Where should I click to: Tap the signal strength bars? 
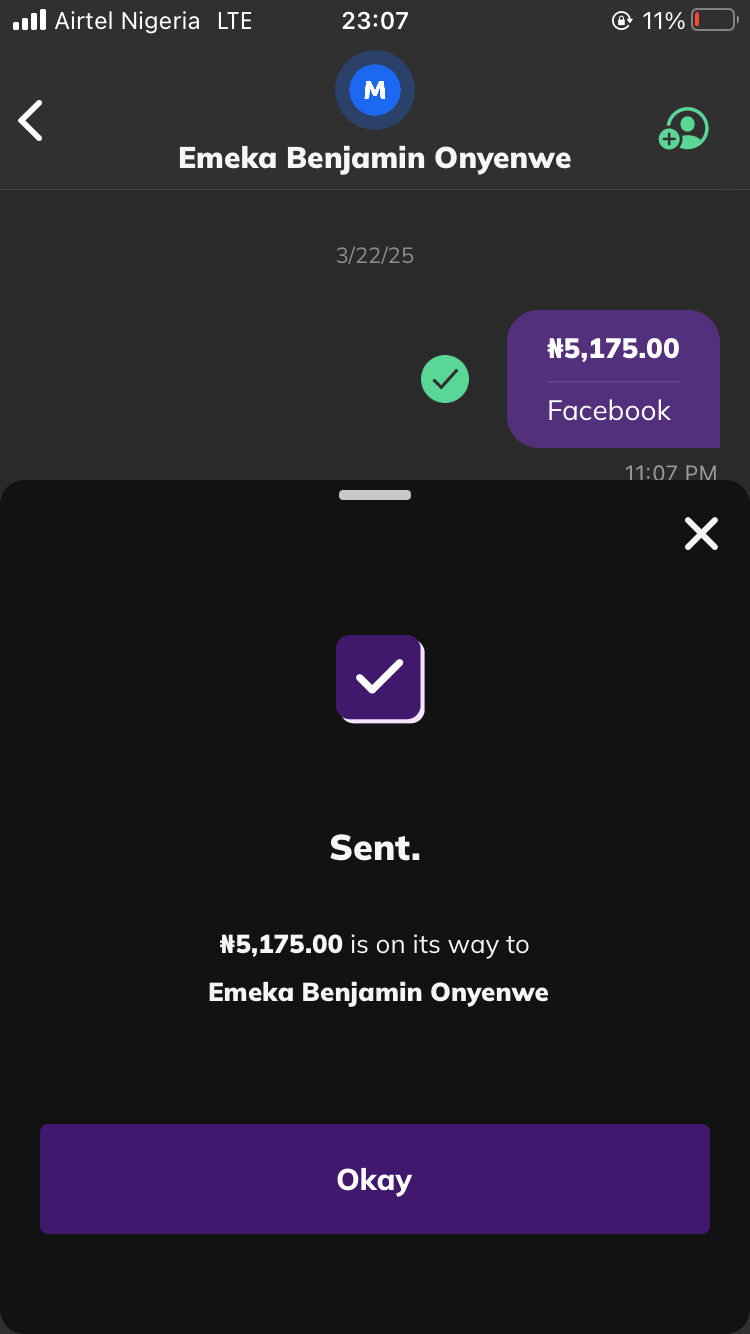pyautogui.click(x=30, y=21)
